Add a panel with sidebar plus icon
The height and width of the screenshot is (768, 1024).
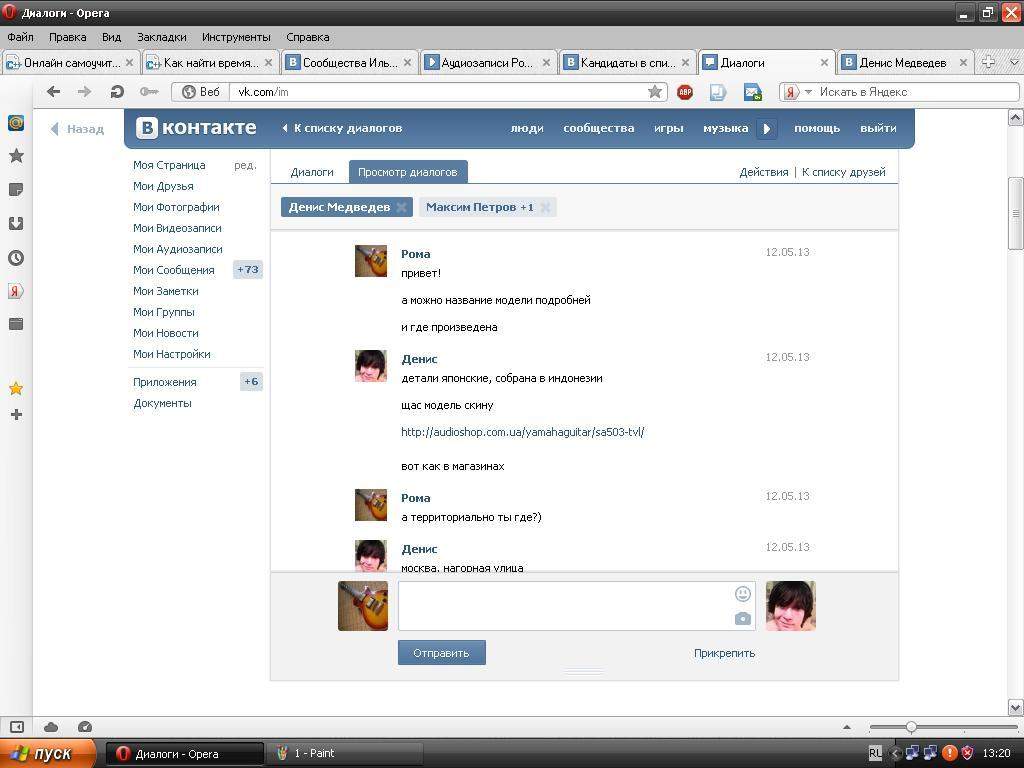click(x=16, y=414)
